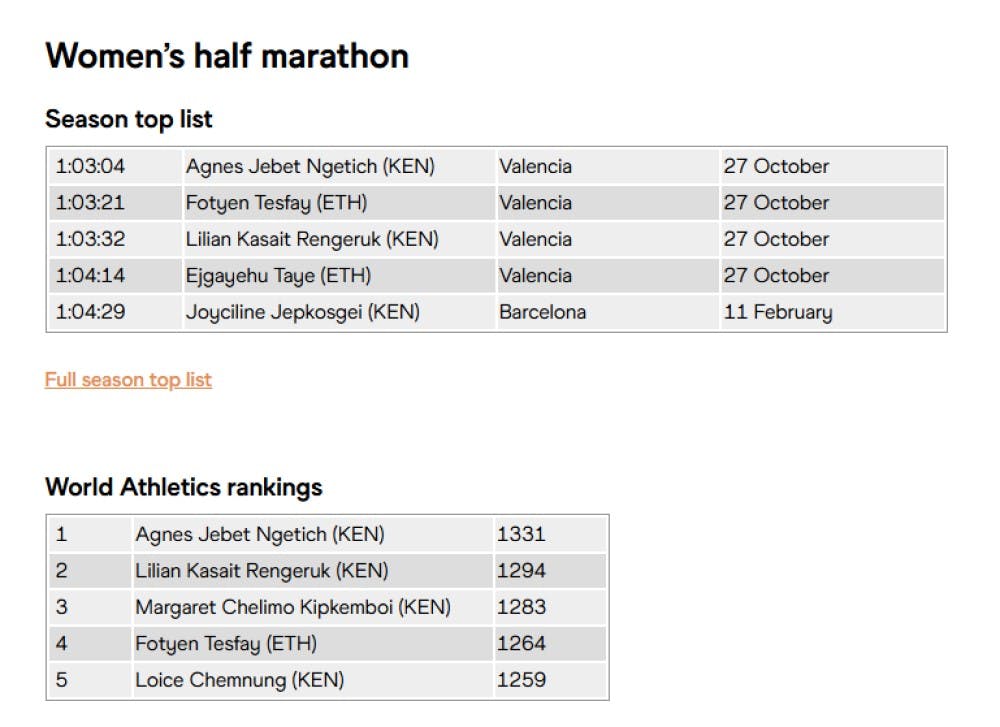
Task: Select the 1:03:04 time cell
Action: click(90, 166)
